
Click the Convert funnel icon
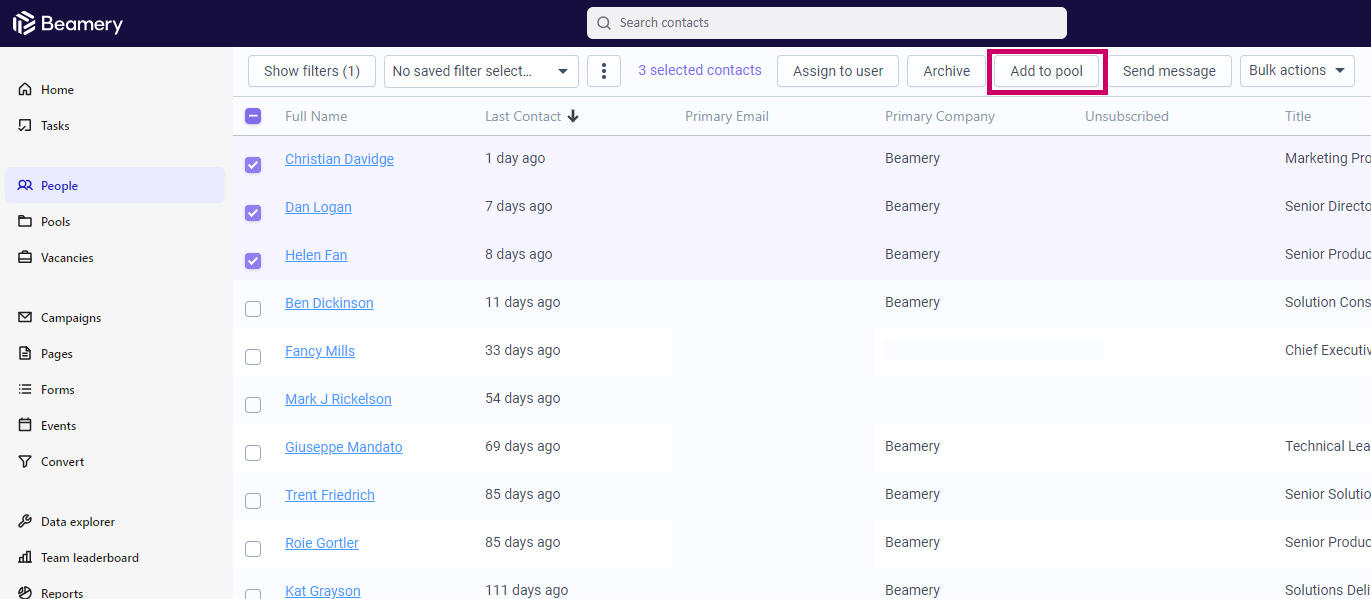click(x=25, y=461)
